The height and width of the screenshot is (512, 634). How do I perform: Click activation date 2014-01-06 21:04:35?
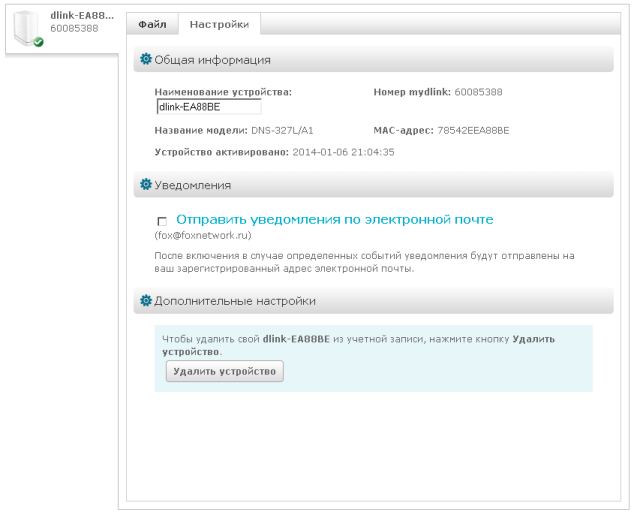(x=343, y=152)
